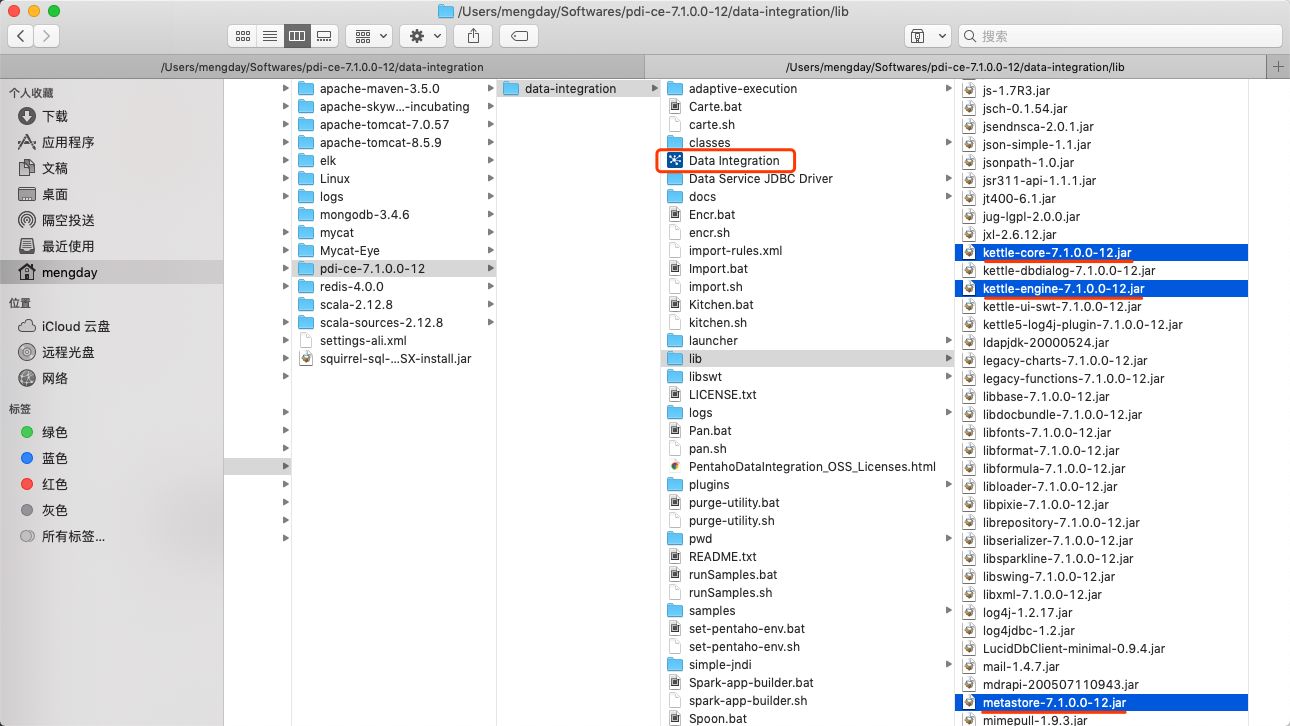Go forward with the right arrow button
1290x726 pixels.
coord(46,36)
